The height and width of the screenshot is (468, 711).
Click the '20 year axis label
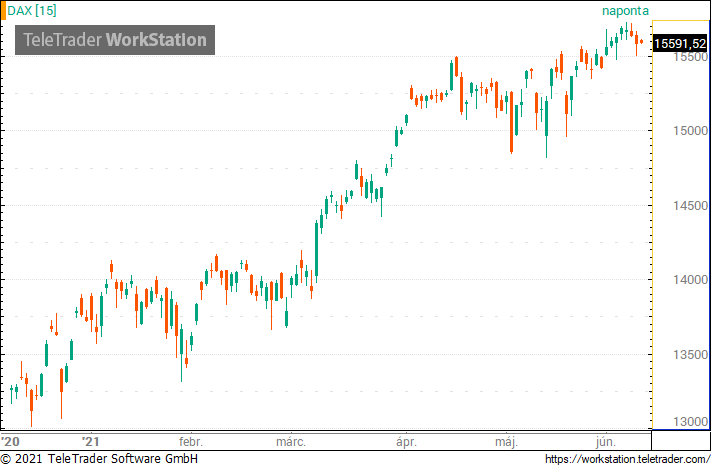click(x=10, y=441)
